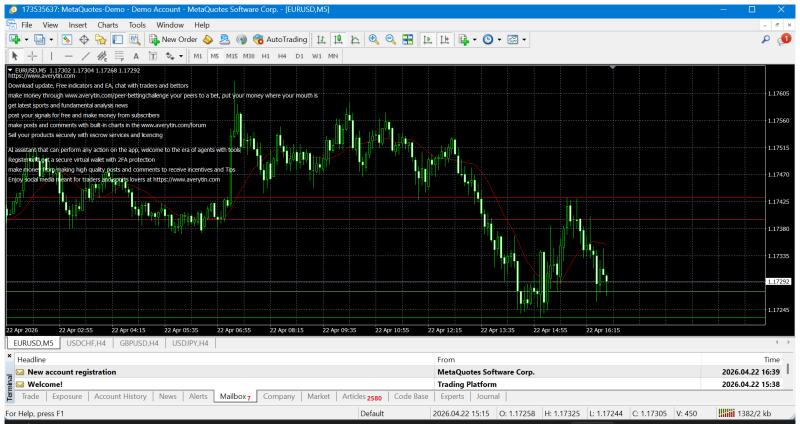Switch chart to Line Chart type
Screen dimensions: 800x424
click(355, 39)
